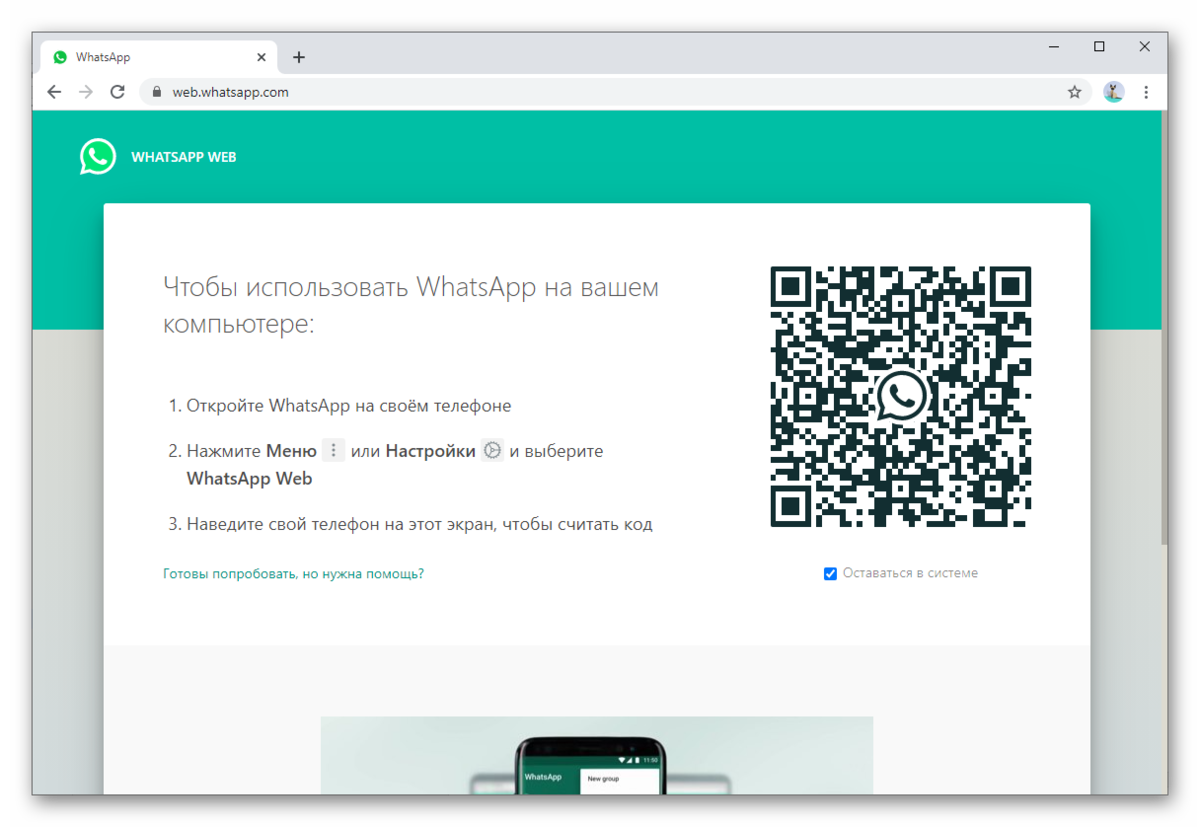Click the Настройки gear icon in instructions
This screenshot has width=1200, height=827.
[x=492, y=451]
